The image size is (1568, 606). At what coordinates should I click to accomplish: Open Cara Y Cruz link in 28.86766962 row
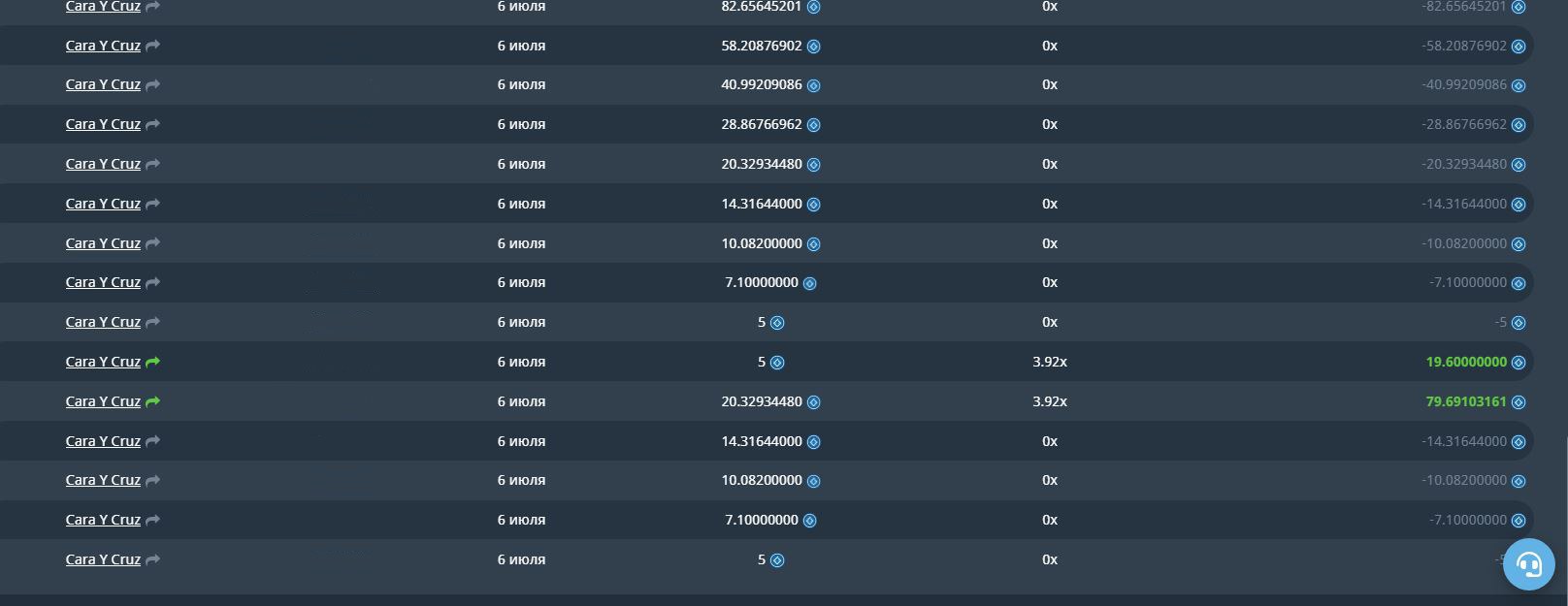coord(103,124)
